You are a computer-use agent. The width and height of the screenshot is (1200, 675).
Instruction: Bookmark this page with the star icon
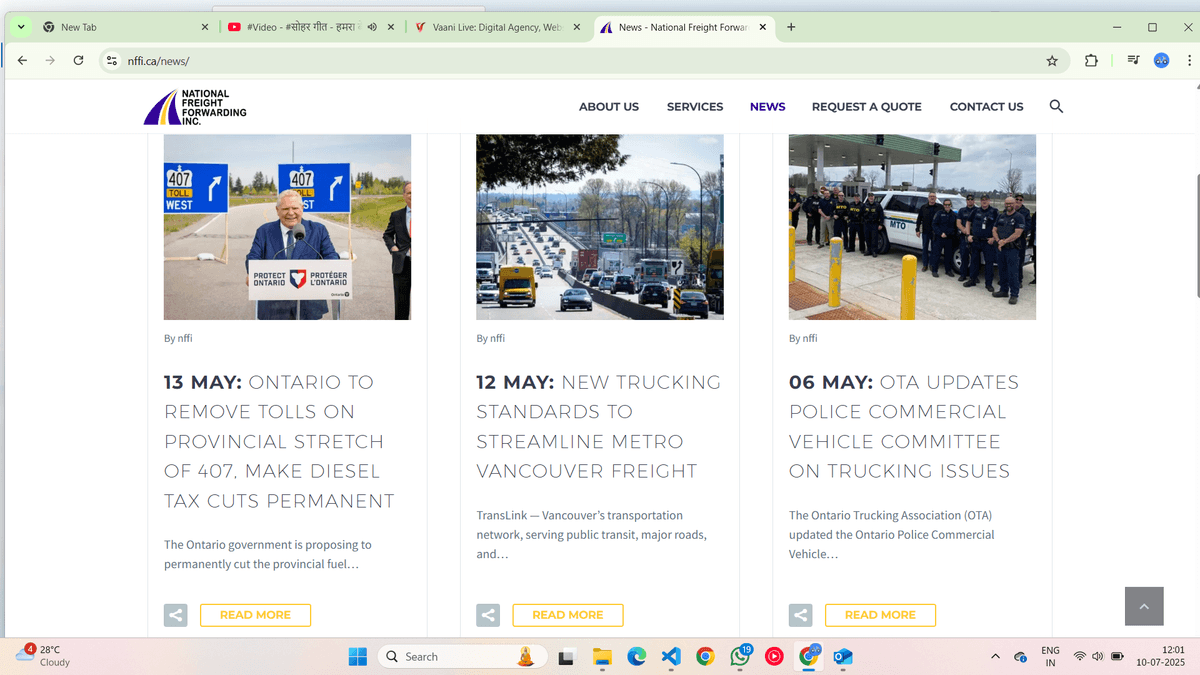pyautogui.click(x=1052, y=61)
